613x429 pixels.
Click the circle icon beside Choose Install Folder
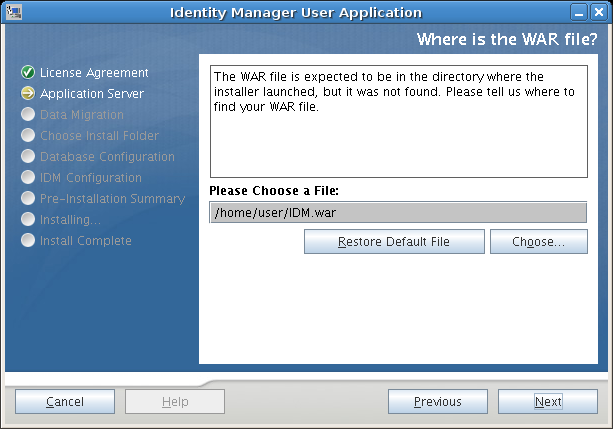[28, 136]
